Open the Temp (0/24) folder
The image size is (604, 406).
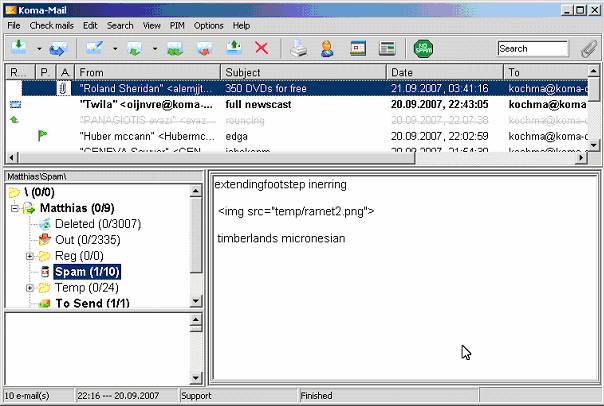87,288
